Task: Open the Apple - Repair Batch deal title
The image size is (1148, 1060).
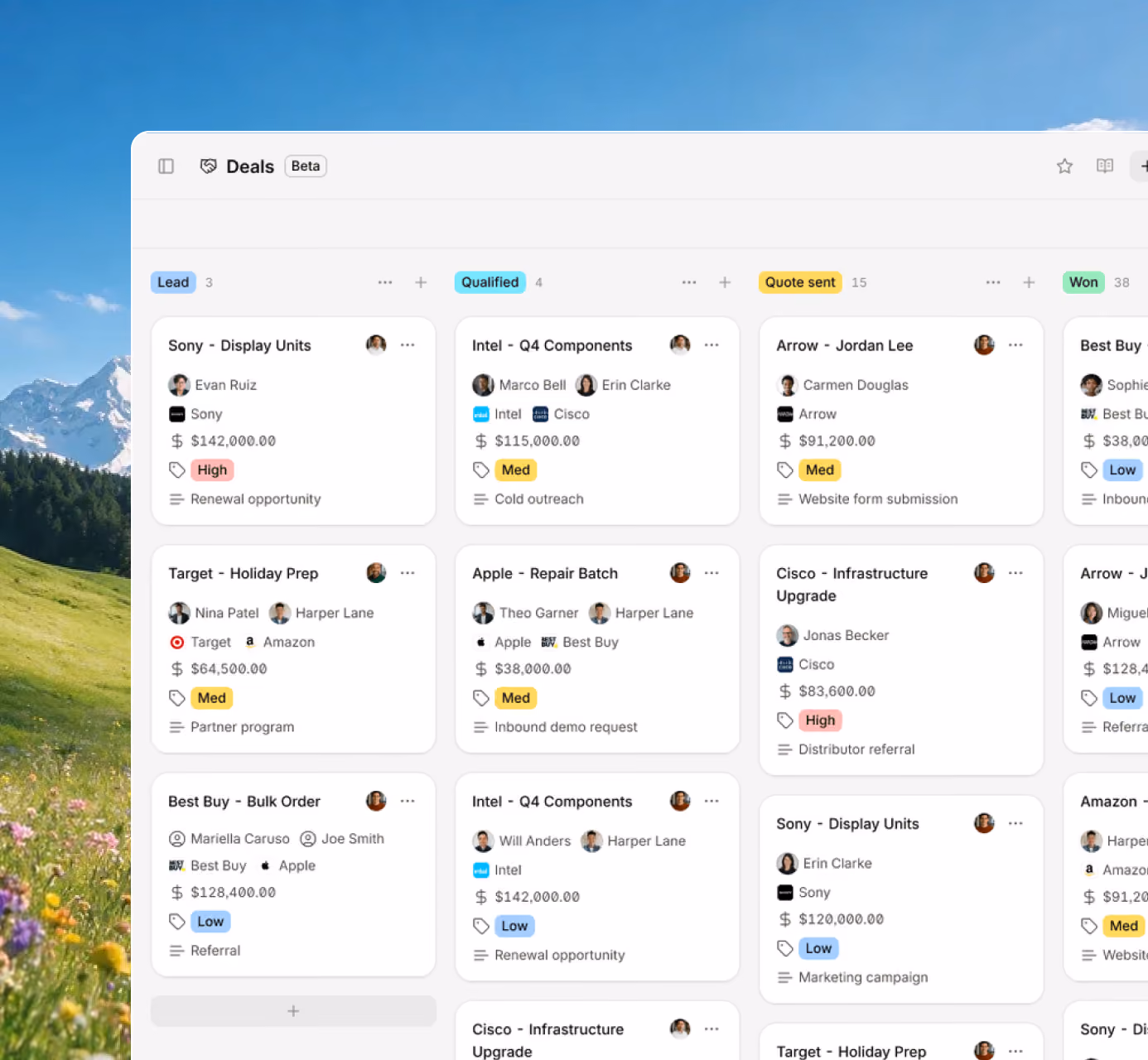Action: coord(545,573)
